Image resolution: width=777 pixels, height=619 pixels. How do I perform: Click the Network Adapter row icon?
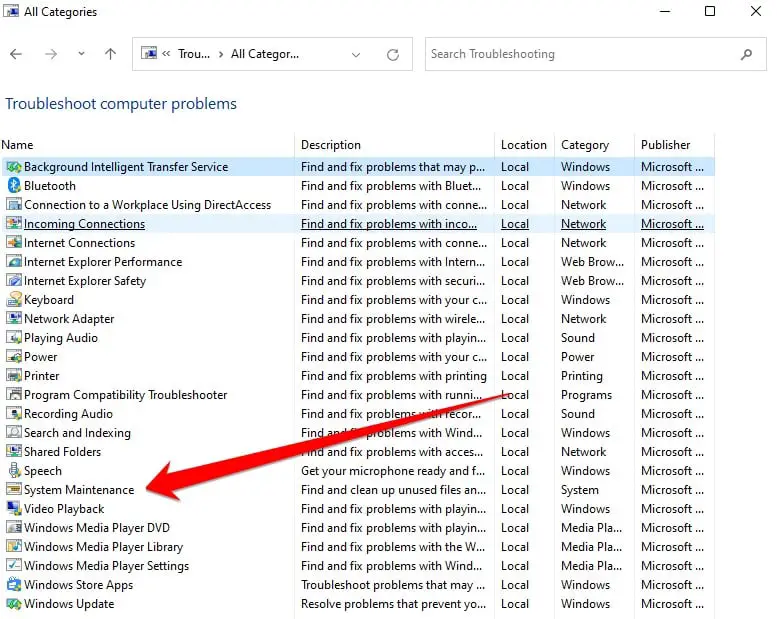coord(14,319)
